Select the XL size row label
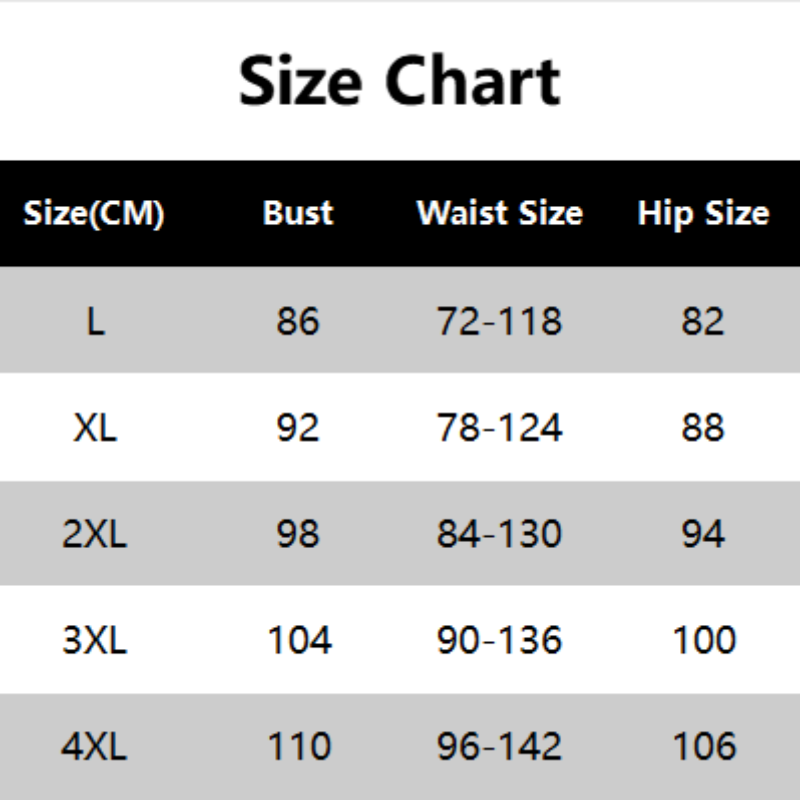The height and width of the screenshot is (800, 800). (95, 428)
